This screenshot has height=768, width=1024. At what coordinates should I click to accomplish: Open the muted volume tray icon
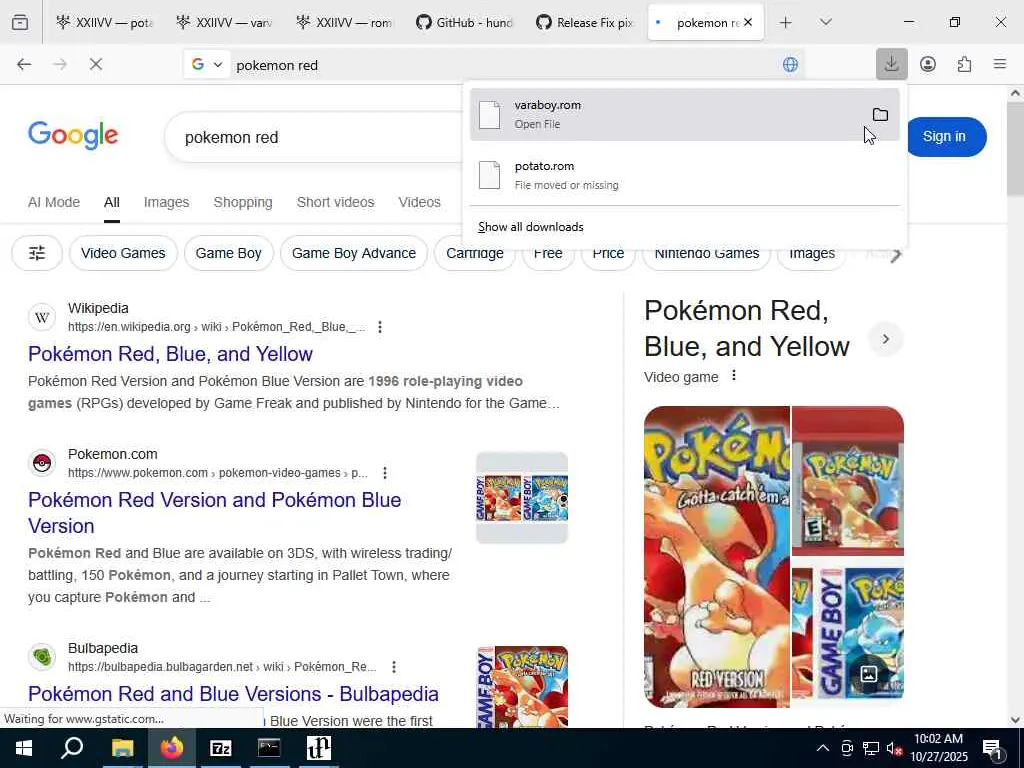894,748
